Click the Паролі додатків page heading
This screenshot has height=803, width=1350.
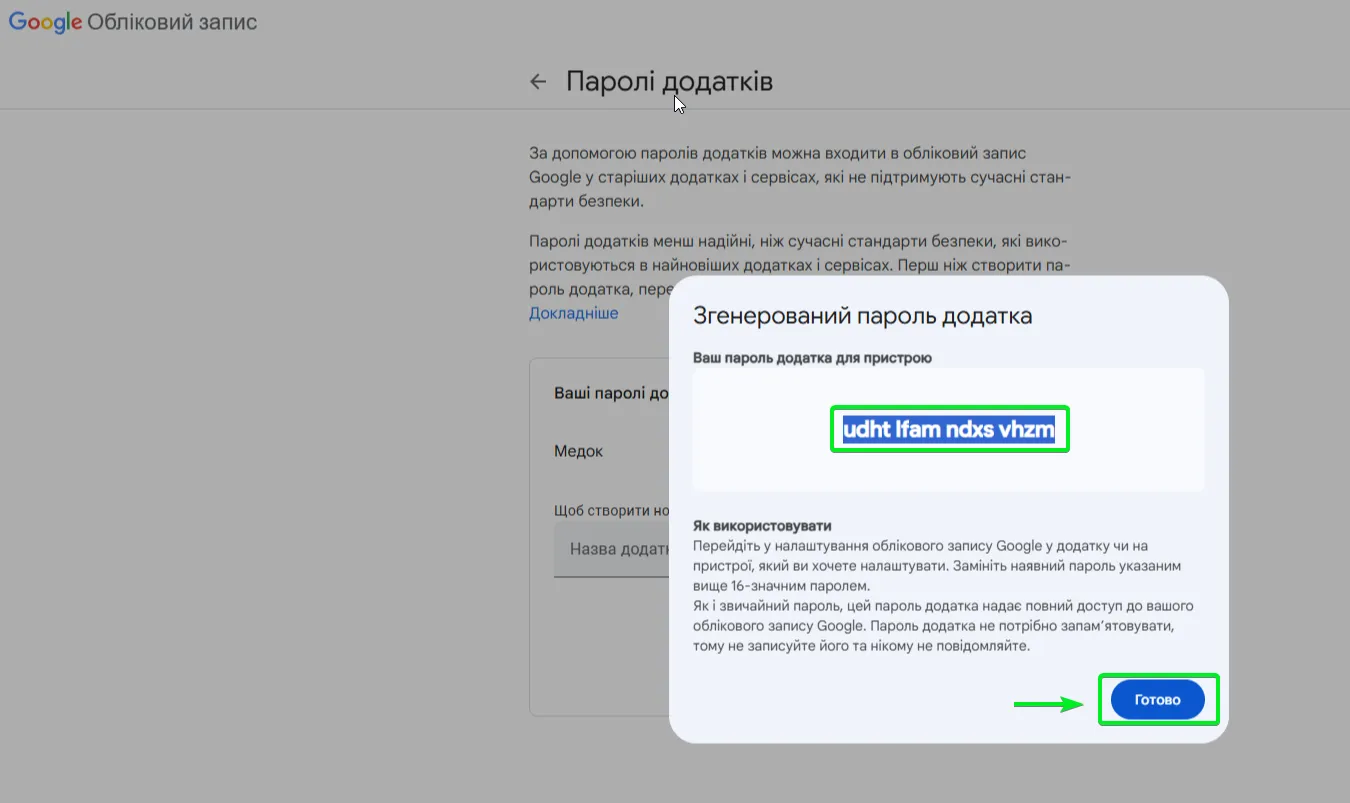click(669, 82)
